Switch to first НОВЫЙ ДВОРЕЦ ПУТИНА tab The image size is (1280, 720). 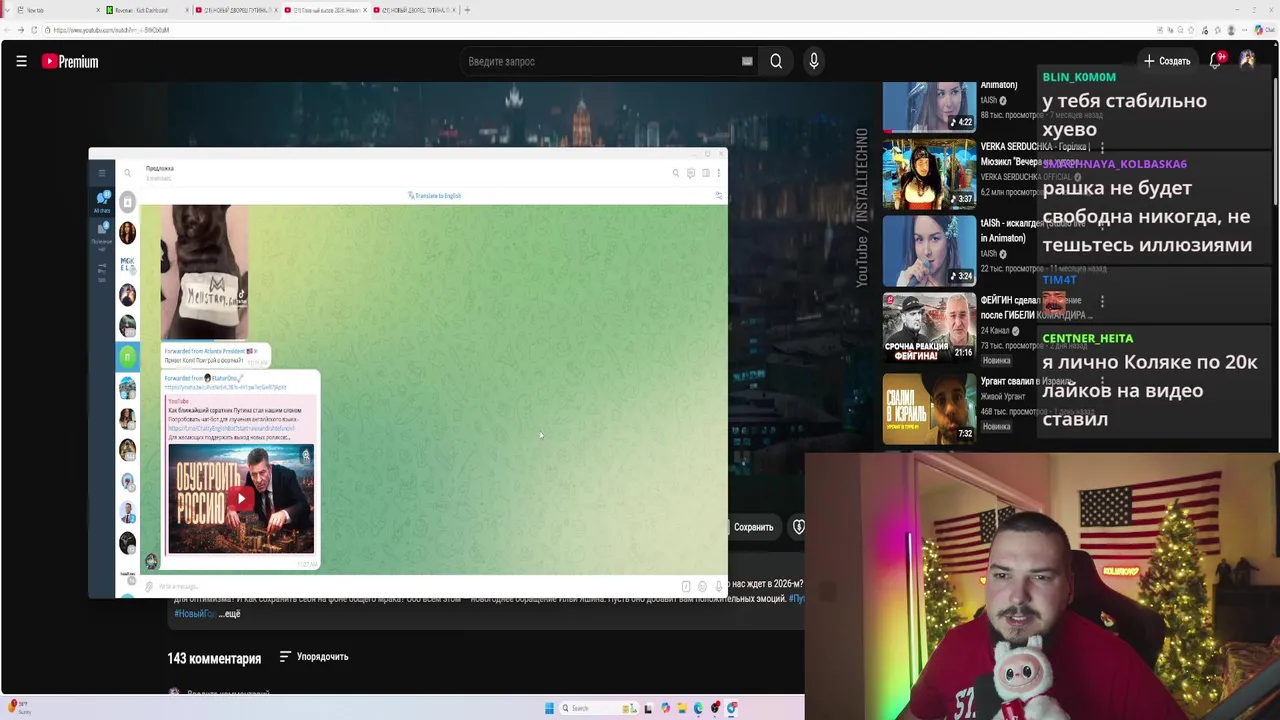point(235,10)
